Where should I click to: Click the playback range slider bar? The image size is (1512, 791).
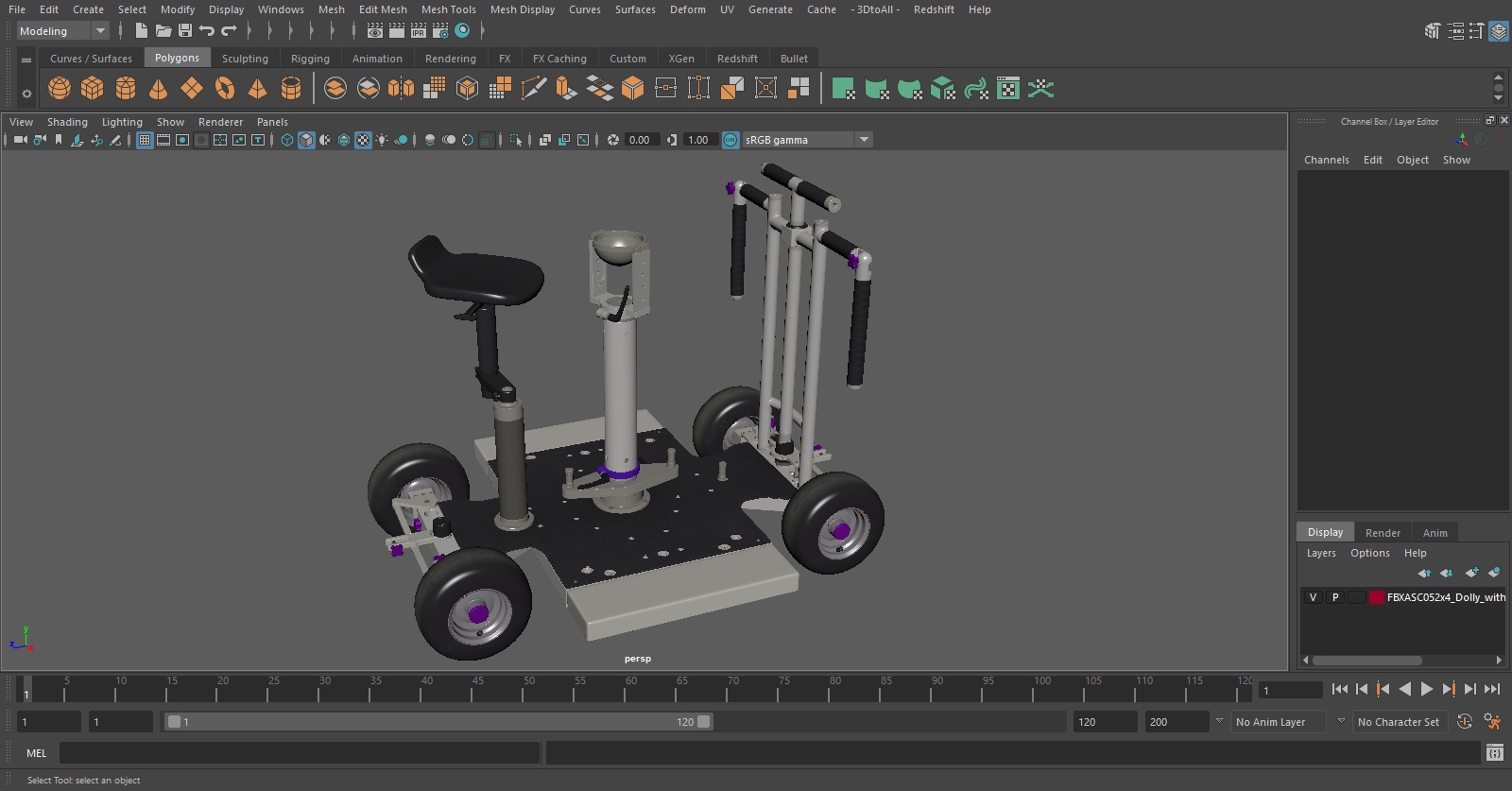[x=439, y=722]
